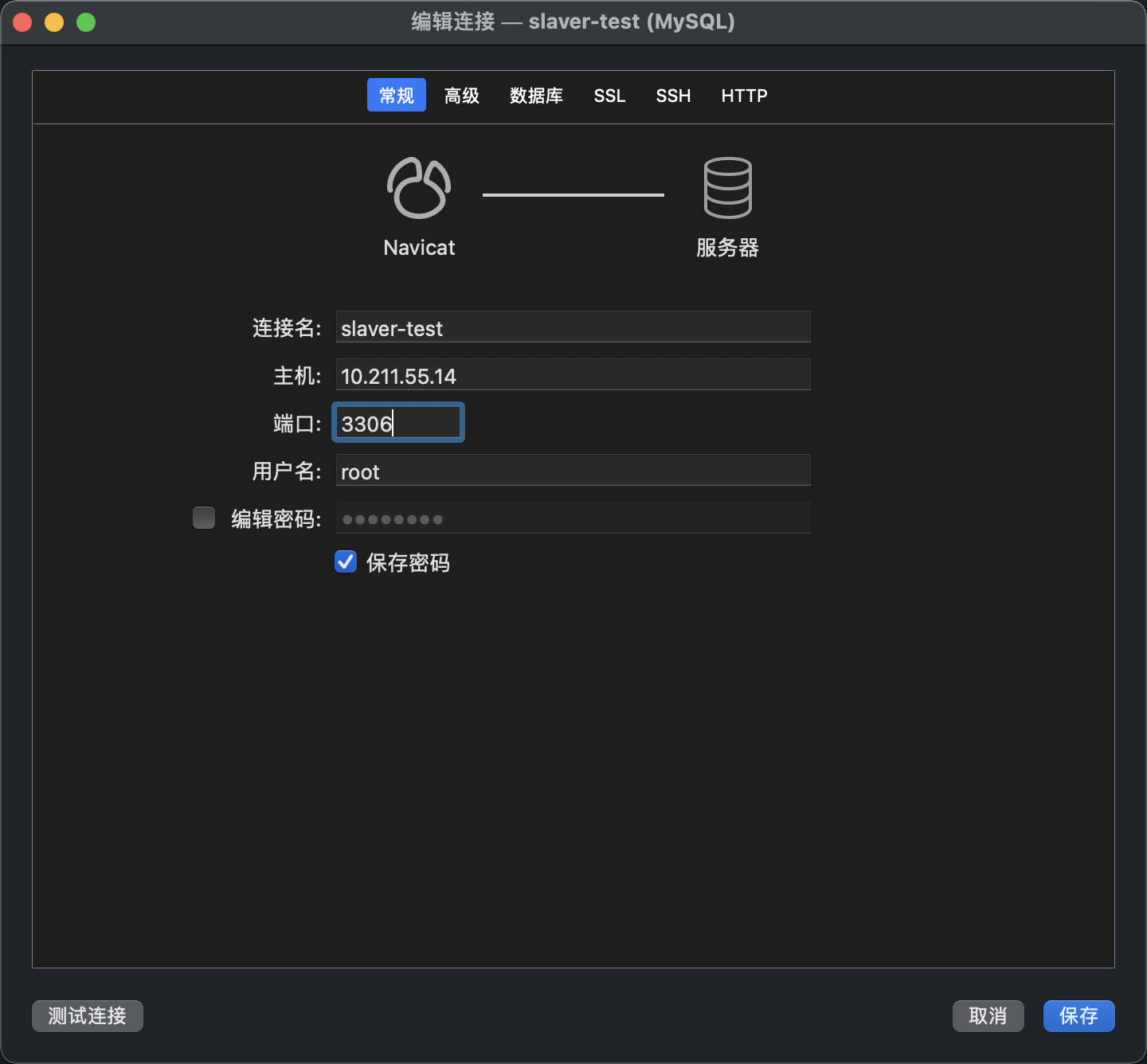Switch to the 常规 tab

coord(397,95)
